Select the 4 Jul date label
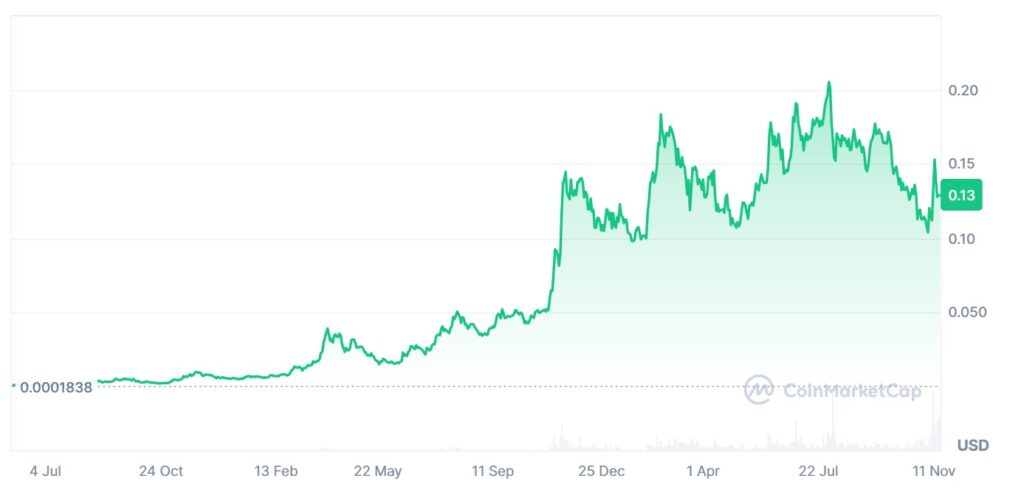This screenshot has height=504, width=1024. tap(46, 470)
